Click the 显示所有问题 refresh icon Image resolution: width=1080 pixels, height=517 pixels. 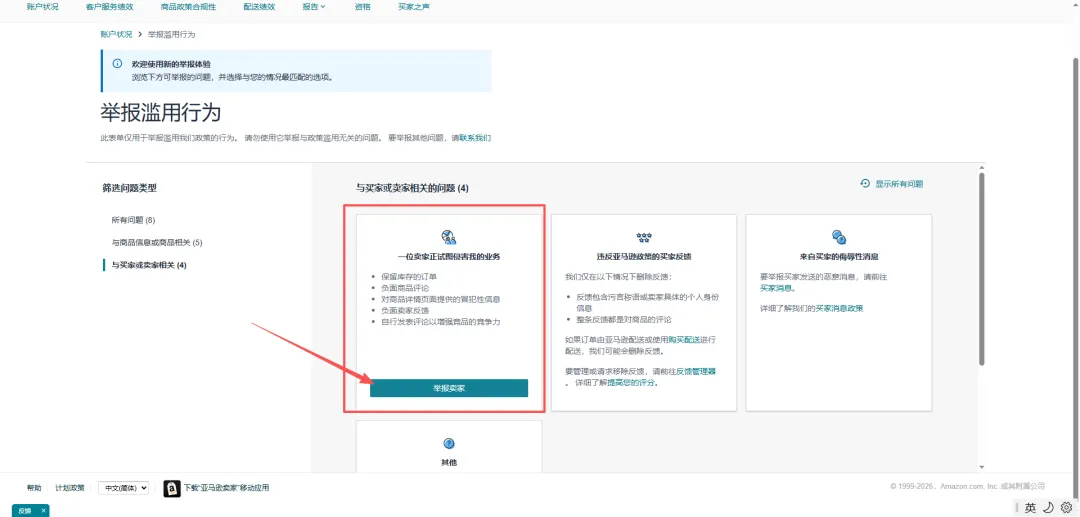[x=865, y=183]
